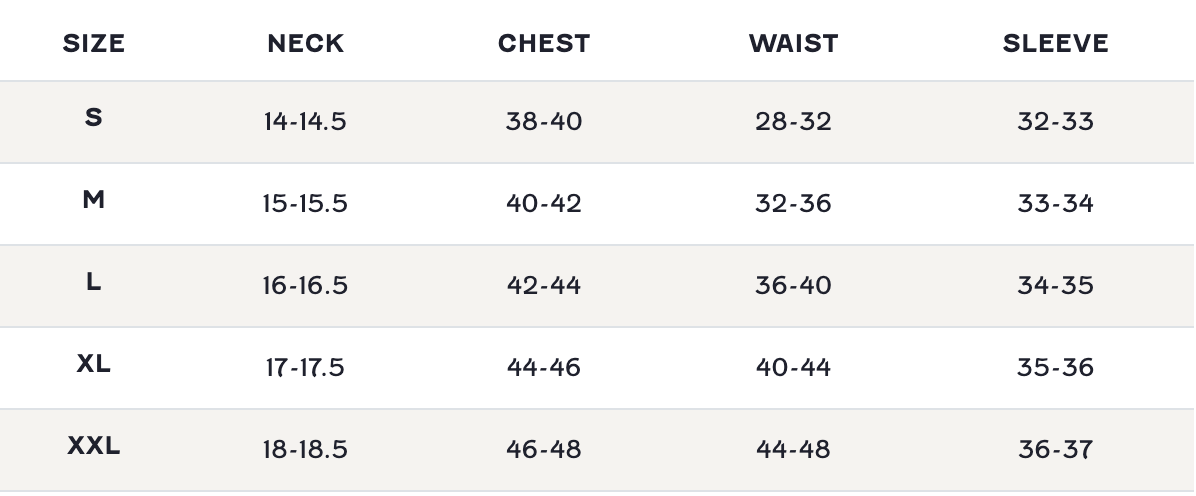This screenshot has height=496, width=1196.
Task: Select the M size row label
Action: 94,200
